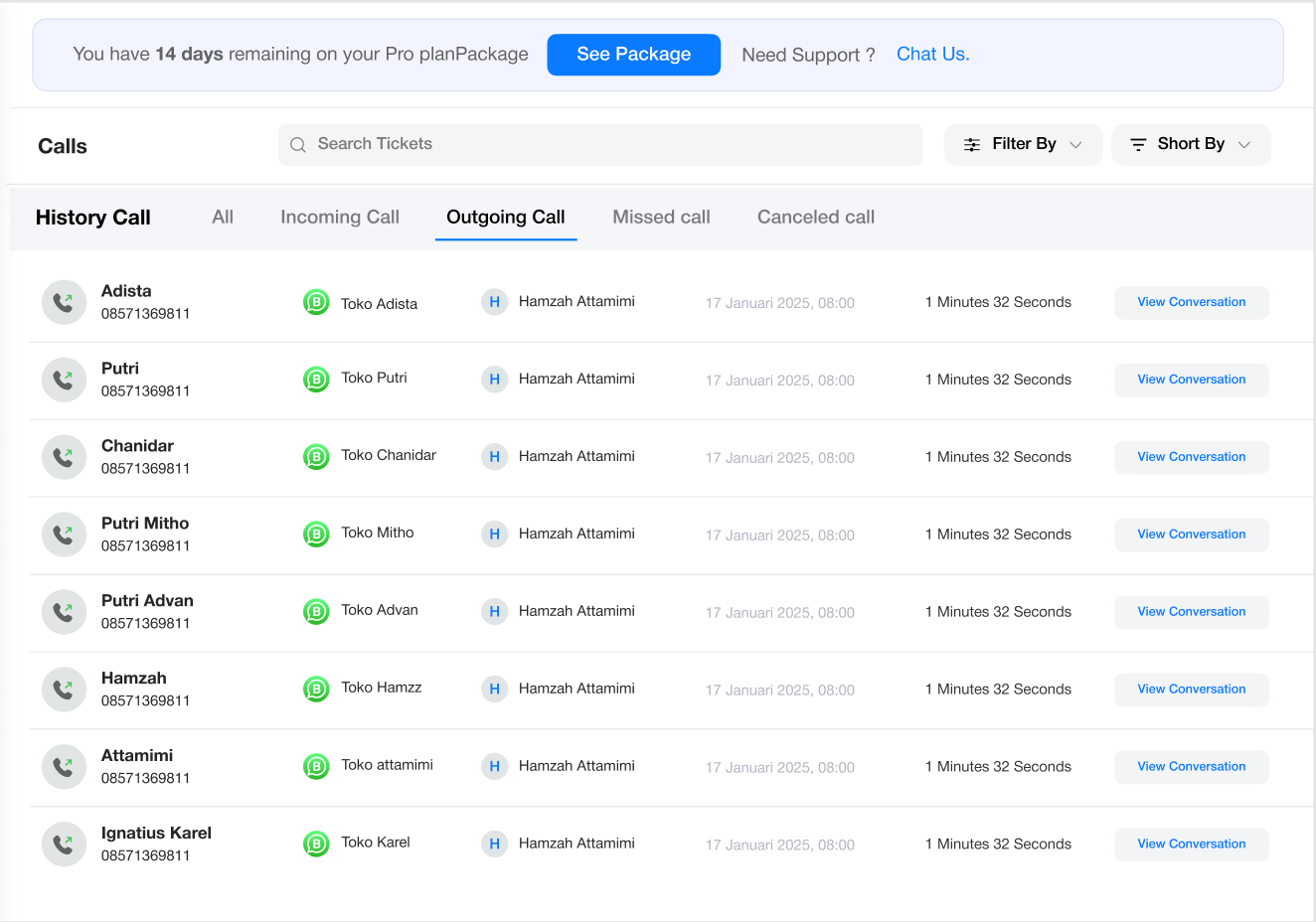Image resolution: width=1316 pixels, height=922 pixels.
Task: Click the filter sliders icon in Filter By
Action: [972, 145]
